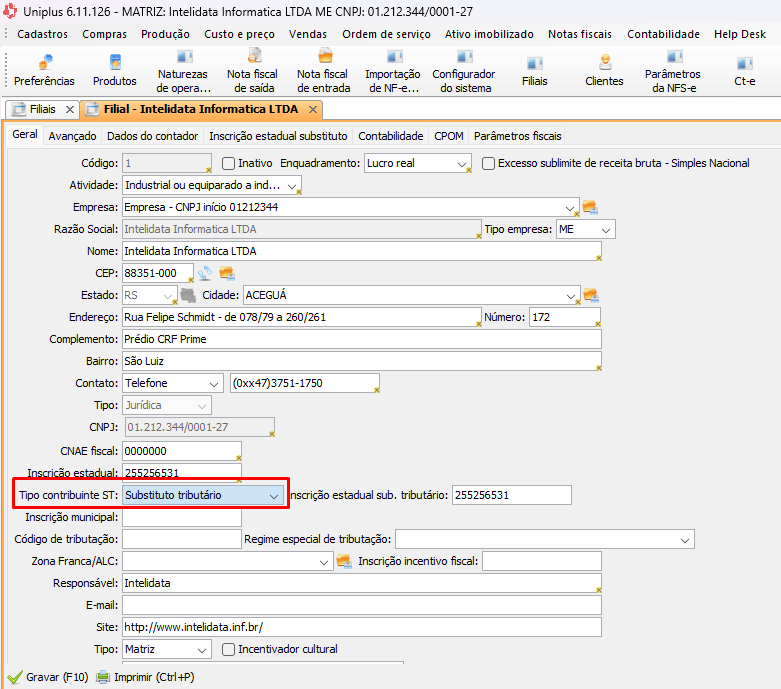Click the CEP lookup refresh icon

click(205, 273)
